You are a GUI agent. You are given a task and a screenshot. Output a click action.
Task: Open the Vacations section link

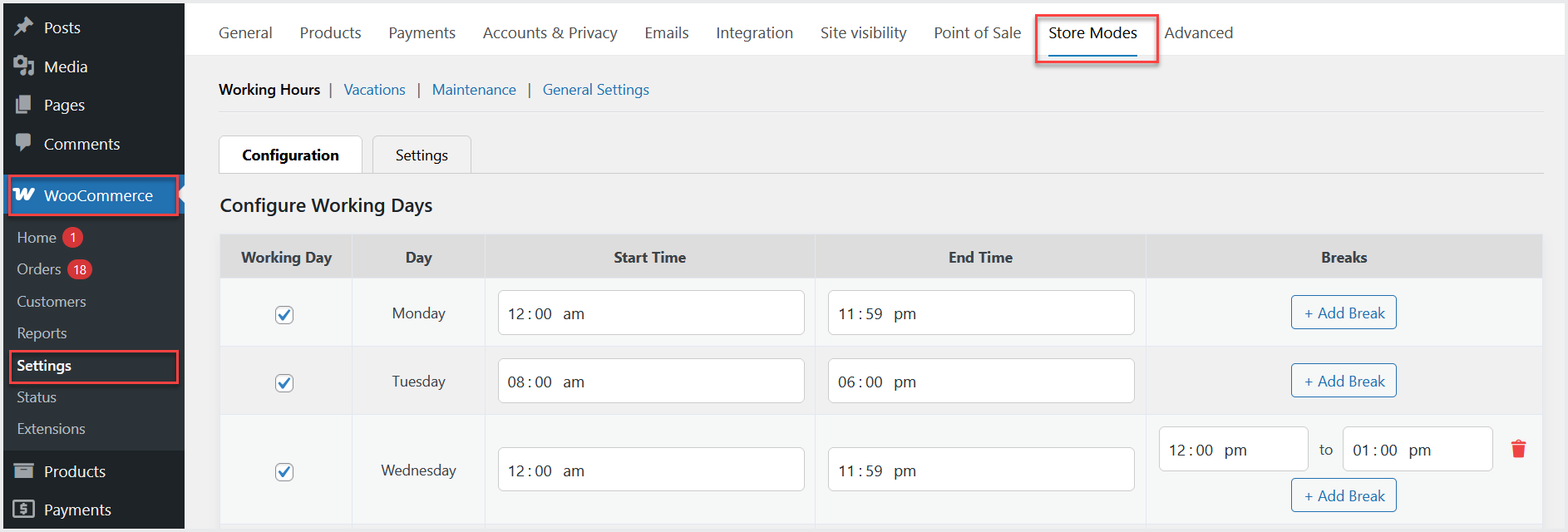coord(374,90)
